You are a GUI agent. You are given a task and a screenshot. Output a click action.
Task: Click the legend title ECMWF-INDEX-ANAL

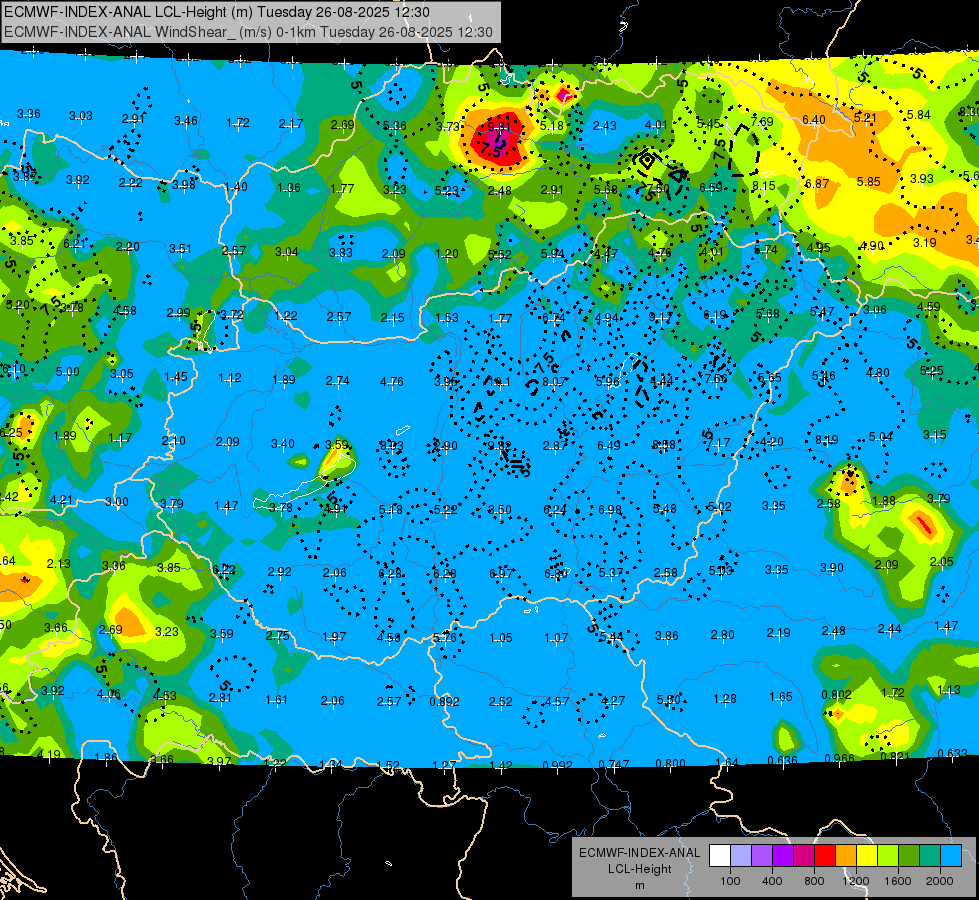639,853
